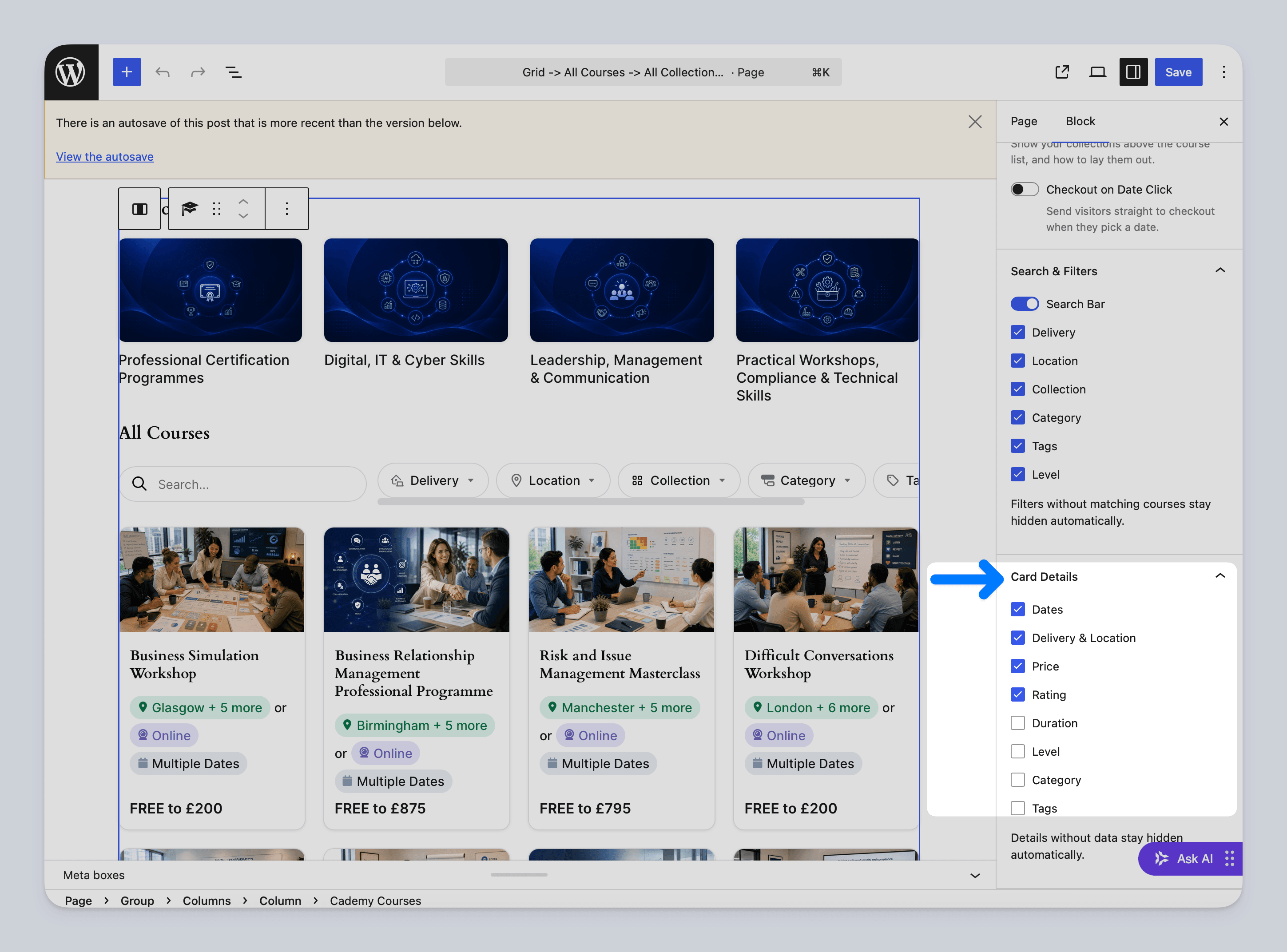1287x952 pixels.
Task: Select Columns in the breadcrumb
Action: 207,900
